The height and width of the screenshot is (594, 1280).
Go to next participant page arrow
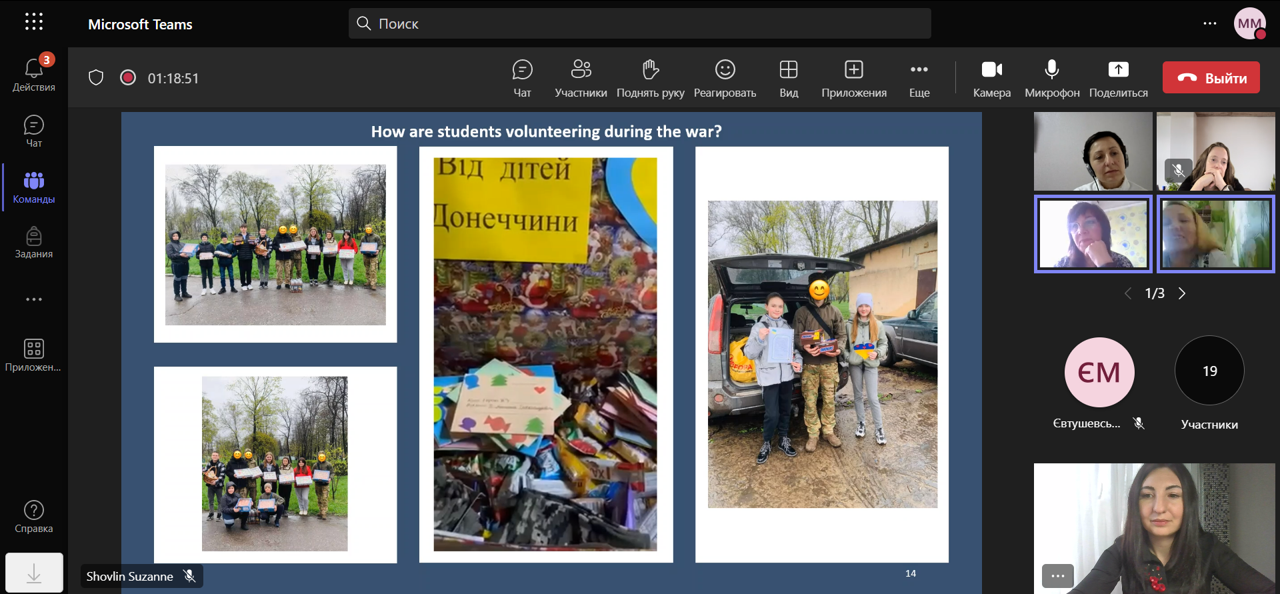1182,293
